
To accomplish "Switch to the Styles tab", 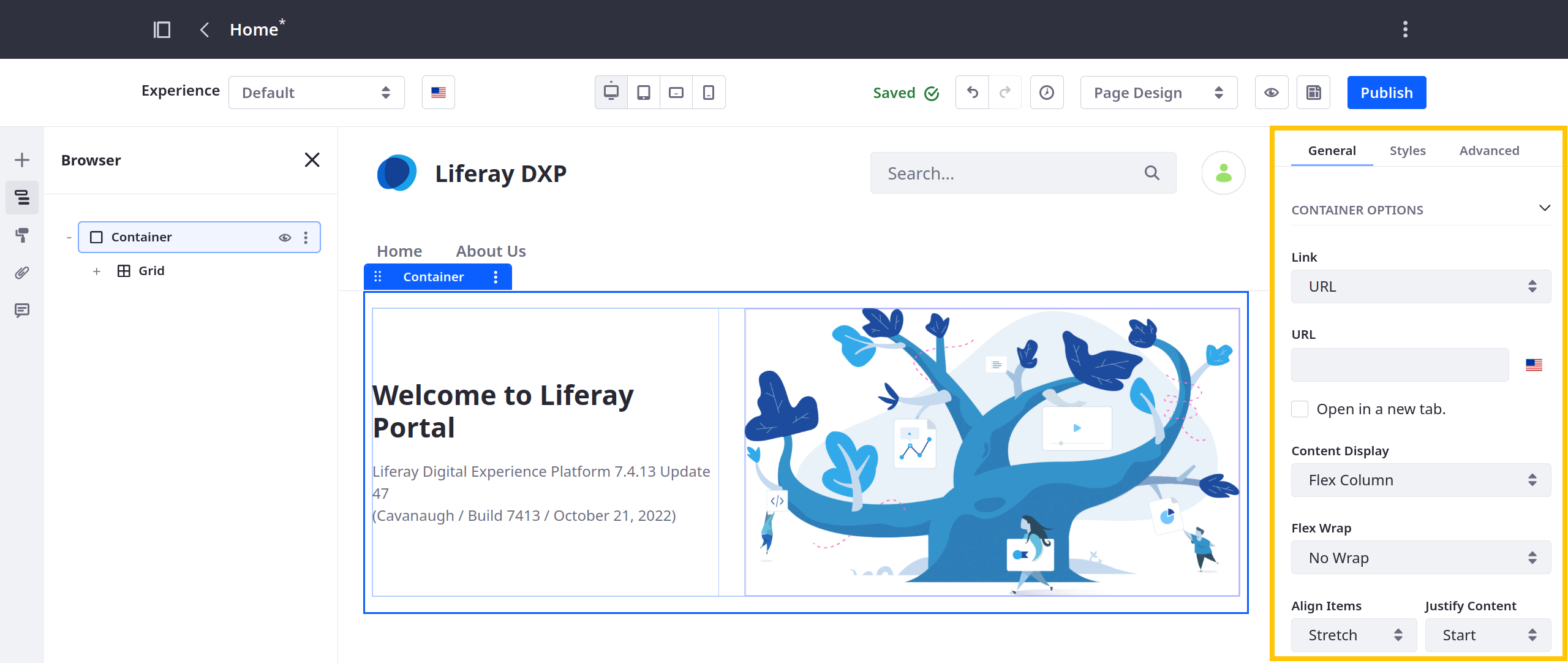I will pyautogui.click(x=1407, y=150).
